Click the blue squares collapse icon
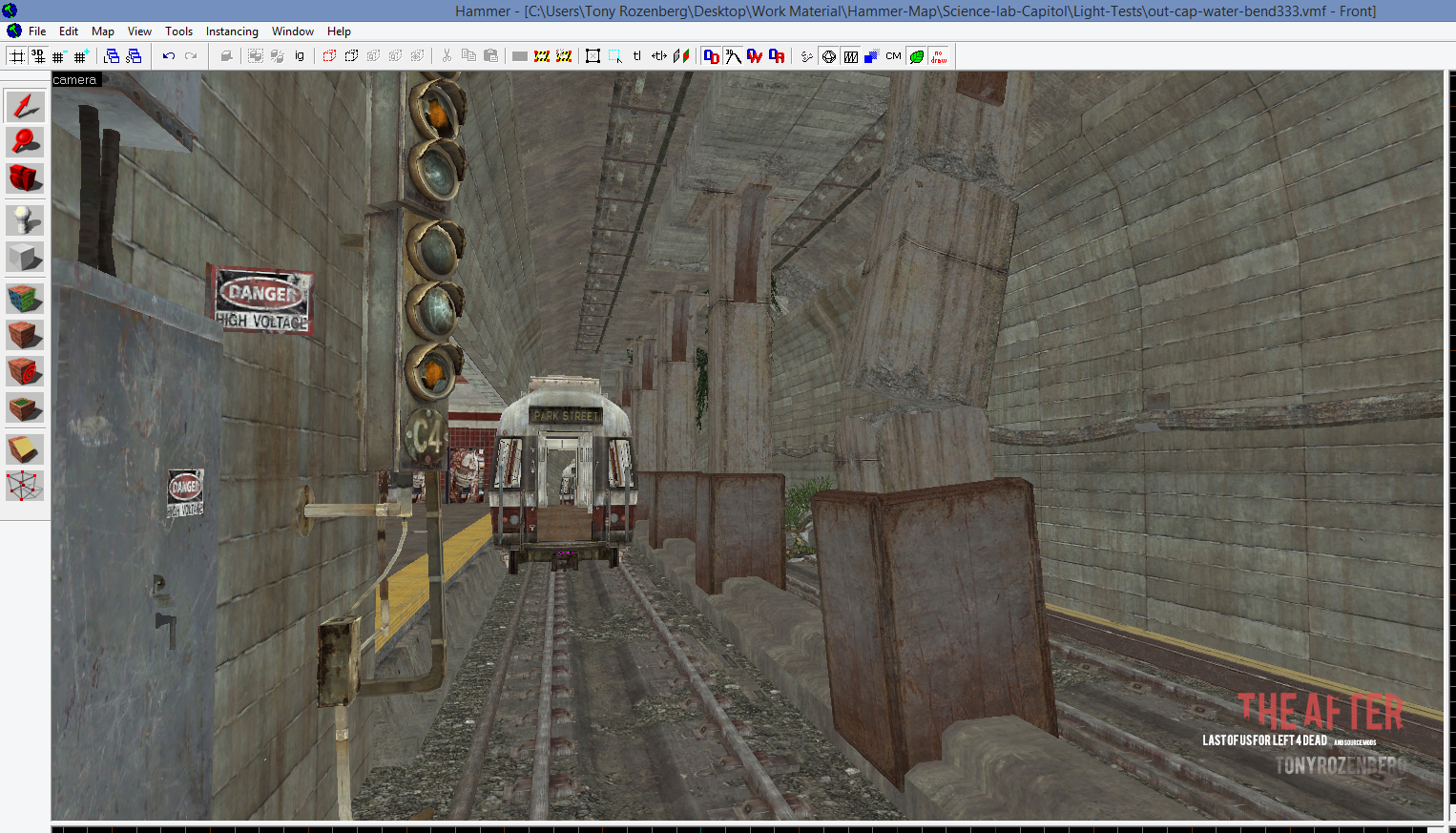 tap(871, 56)
